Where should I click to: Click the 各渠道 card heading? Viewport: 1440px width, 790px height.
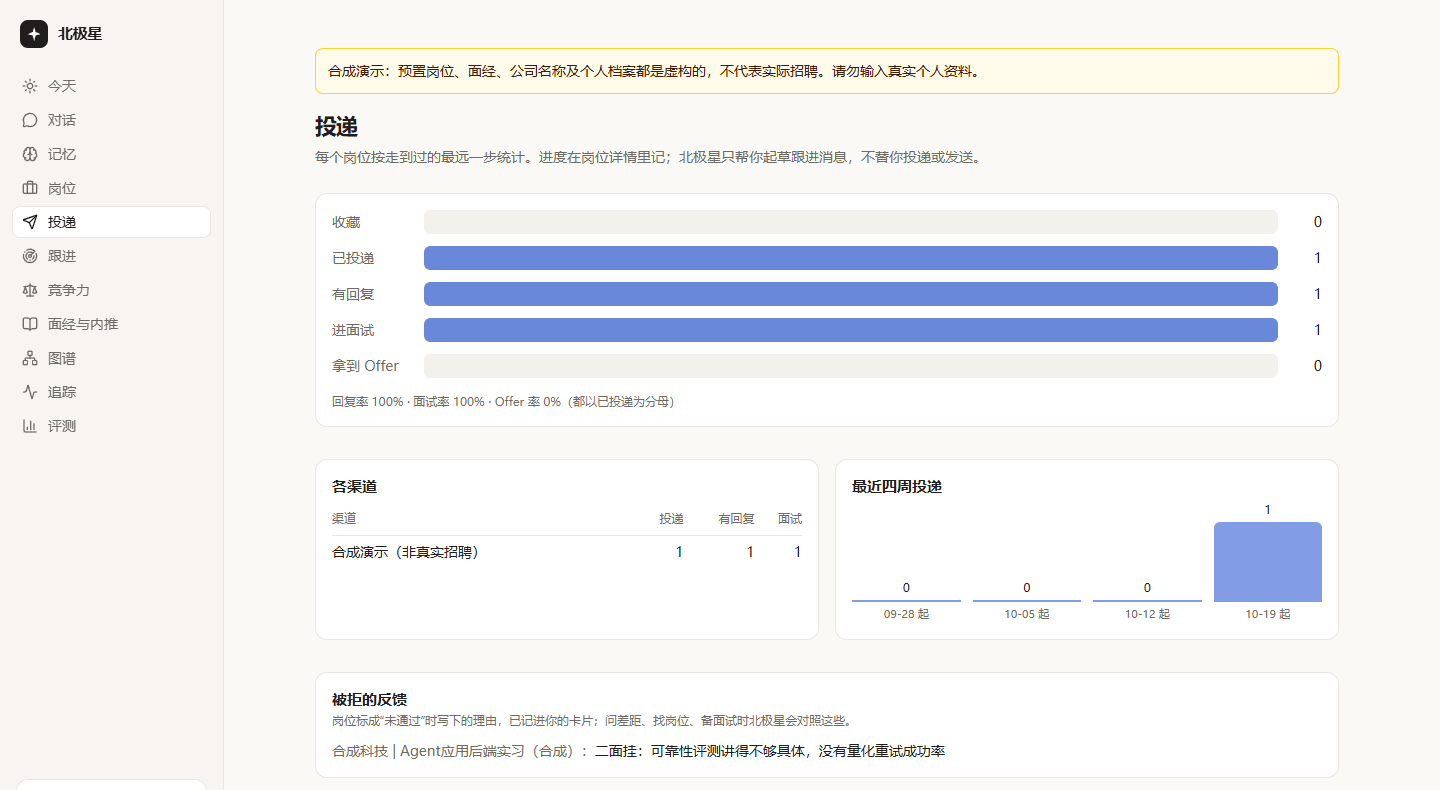(x=354, y=487)
